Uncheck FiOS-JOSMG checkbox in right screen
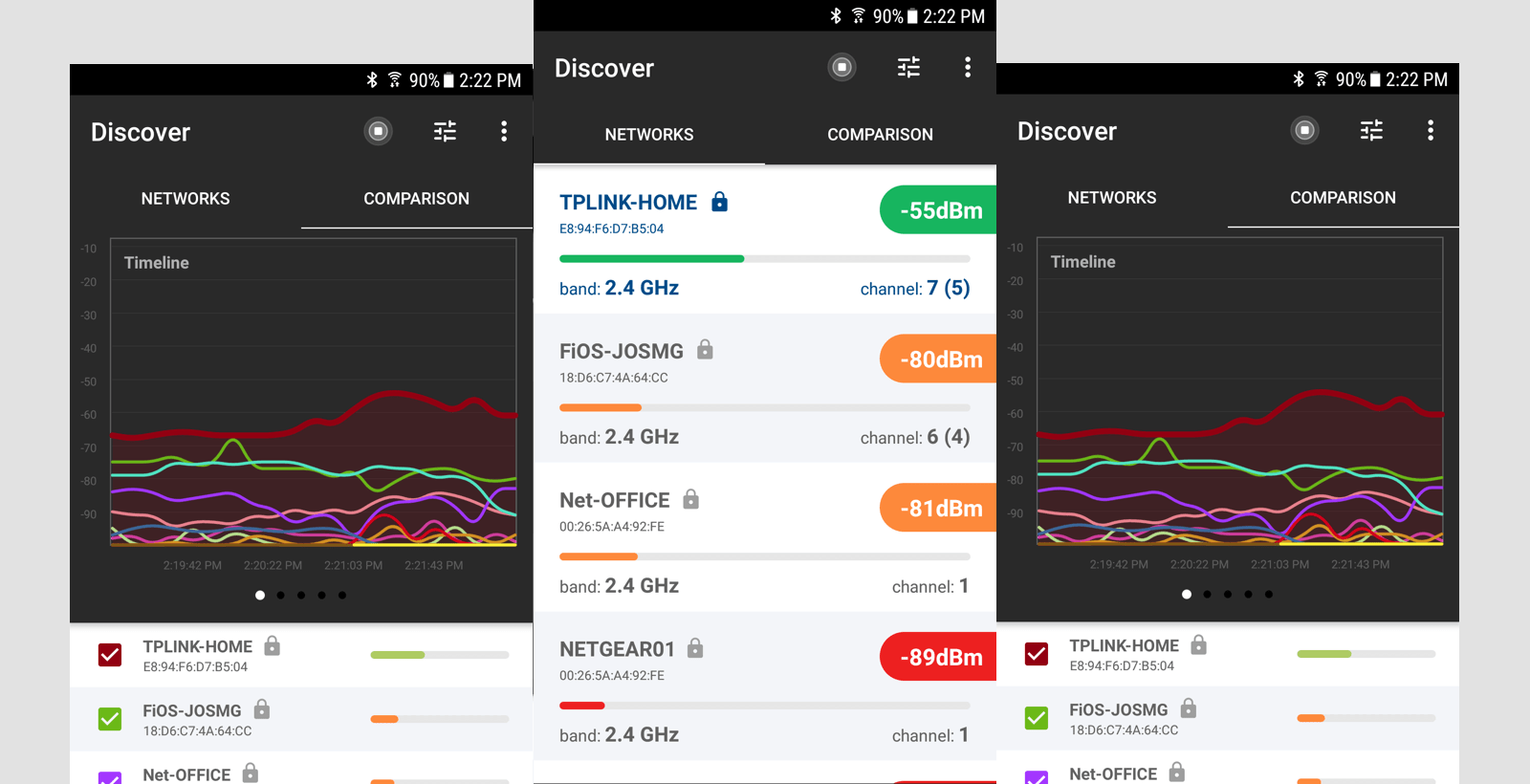The image size is (1530, 784). [1037, 718]
